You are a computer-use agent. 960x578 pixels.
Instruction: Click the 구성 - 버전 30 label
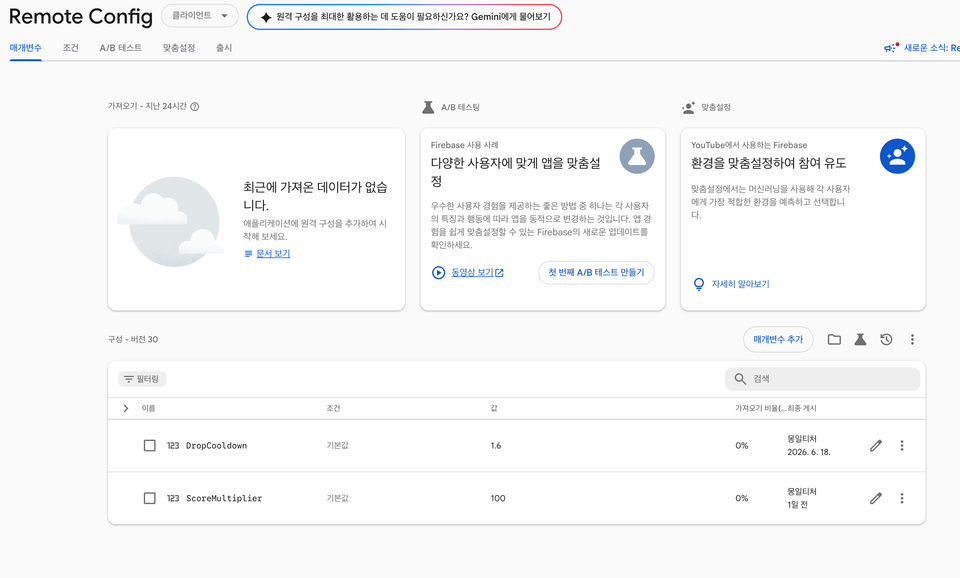pyautogui.click(x=133, y=339)
